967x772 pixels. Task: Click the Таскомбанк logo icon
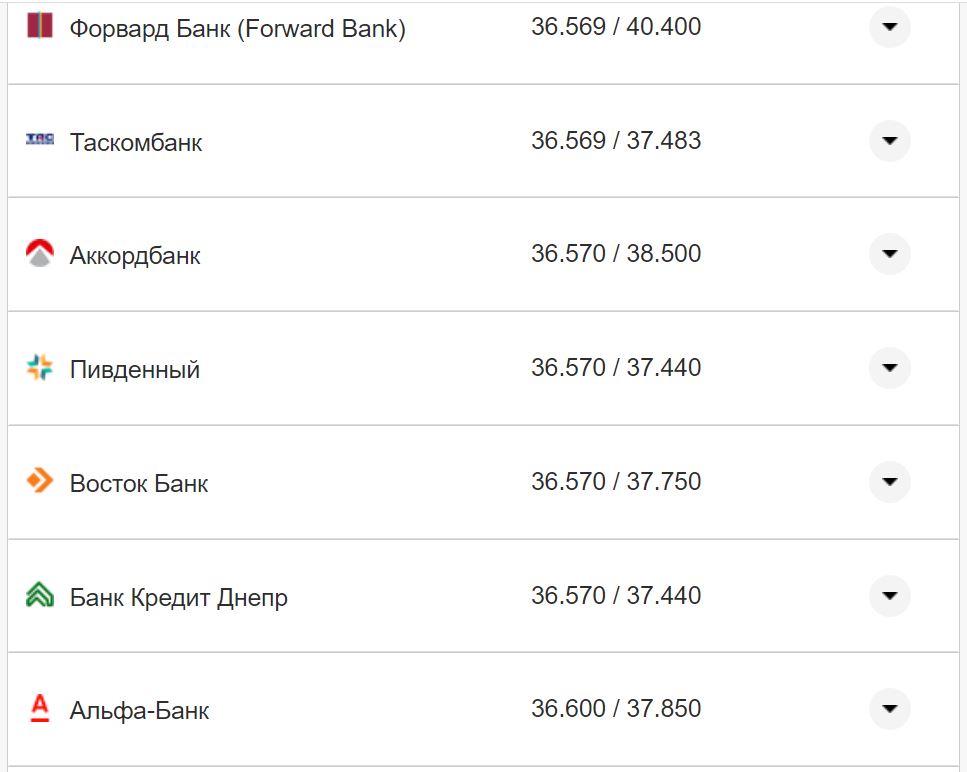(39, 140)
